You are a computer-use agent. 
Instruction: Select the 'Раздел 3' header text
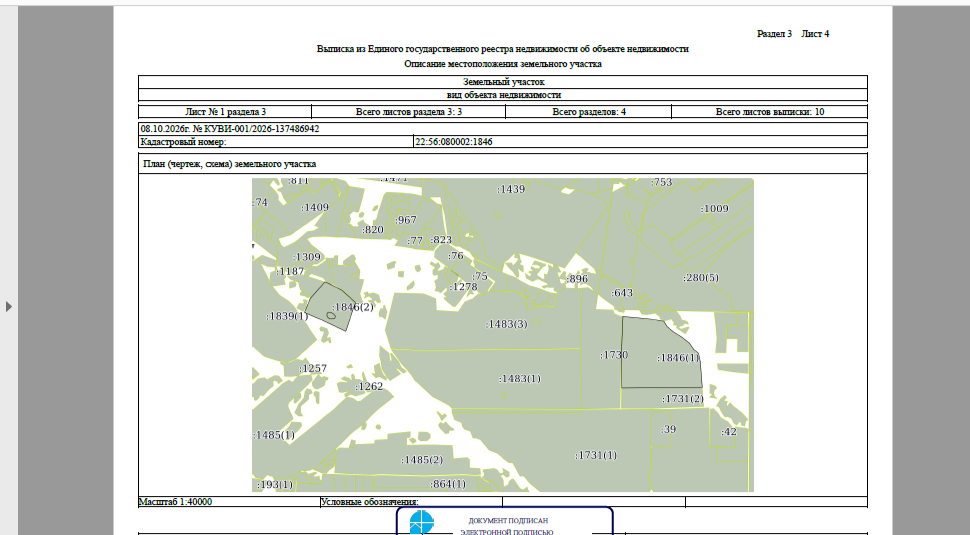pyautogui.click(x=774, y=34)
